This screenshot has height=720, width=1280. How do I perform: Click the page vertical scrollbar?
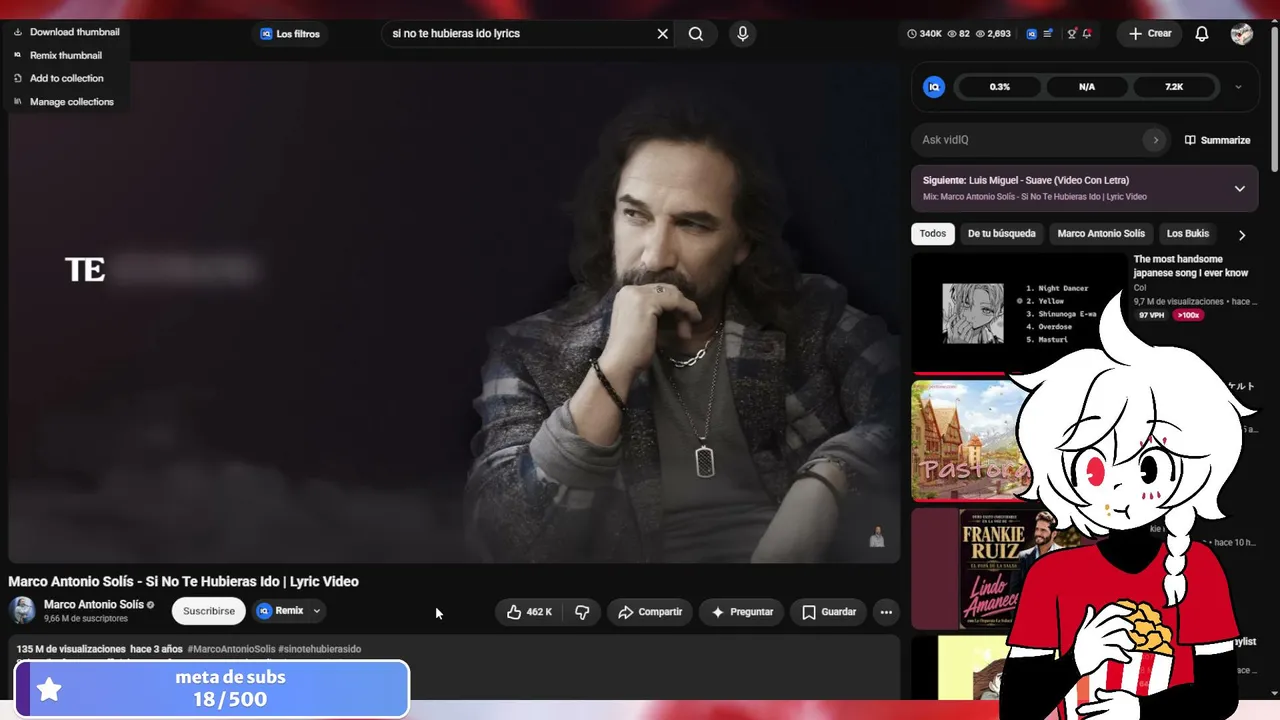[1274, 100]
